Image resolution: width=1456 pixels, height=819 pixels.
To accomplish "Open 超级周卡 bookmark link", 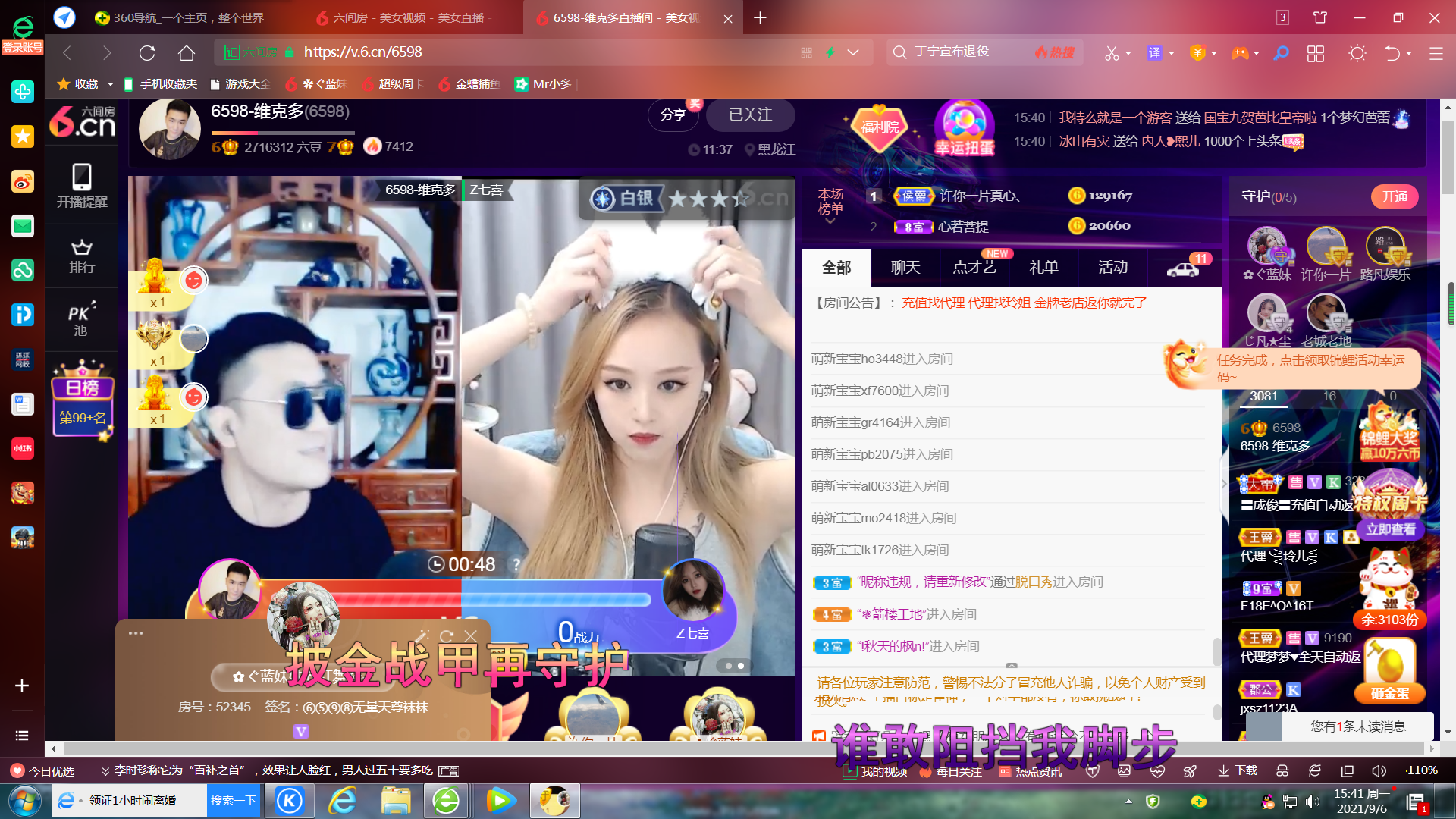I will coord(392,84).
